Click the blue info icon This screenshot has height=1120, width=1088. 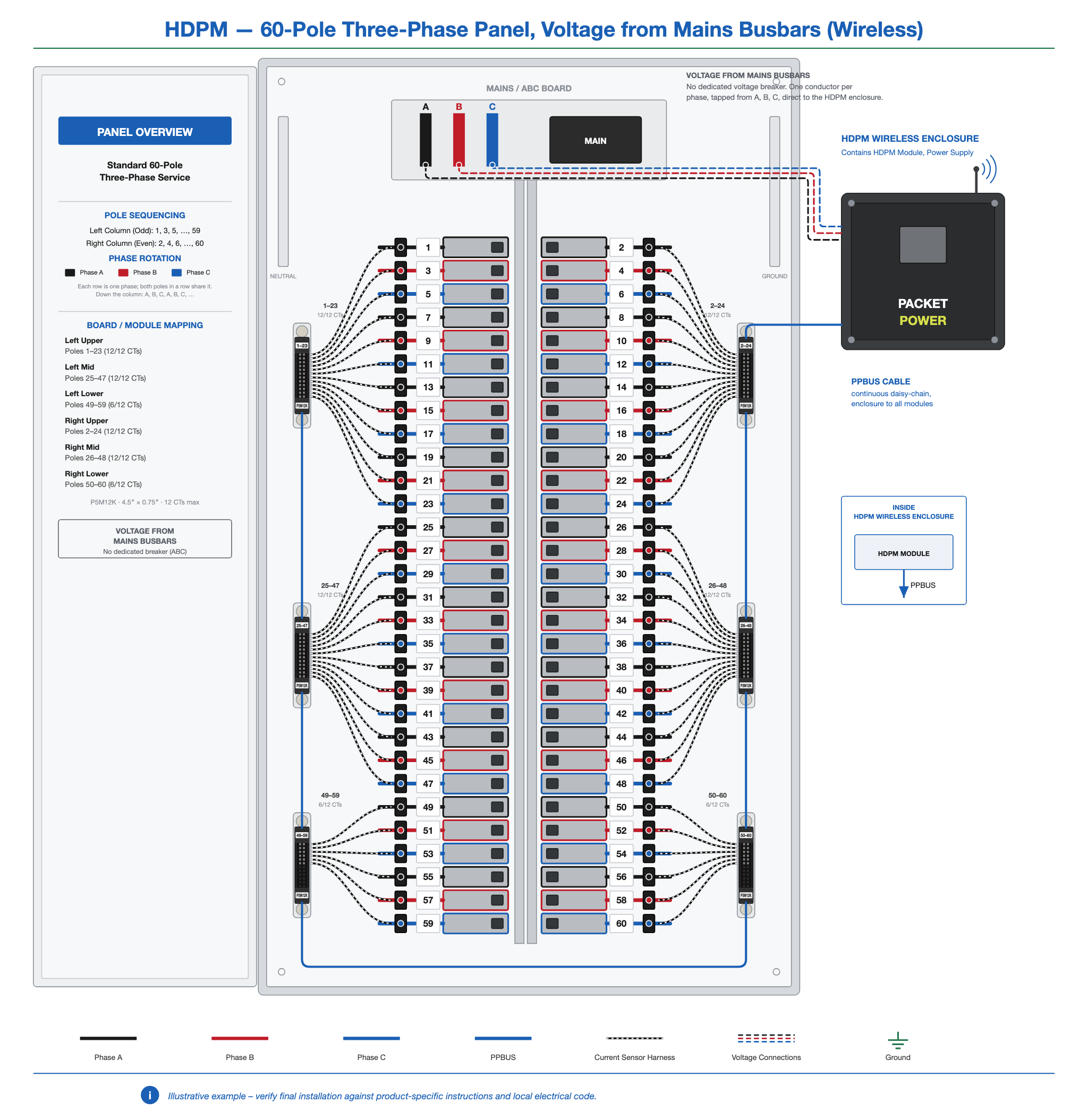[x=150, y=1095]
